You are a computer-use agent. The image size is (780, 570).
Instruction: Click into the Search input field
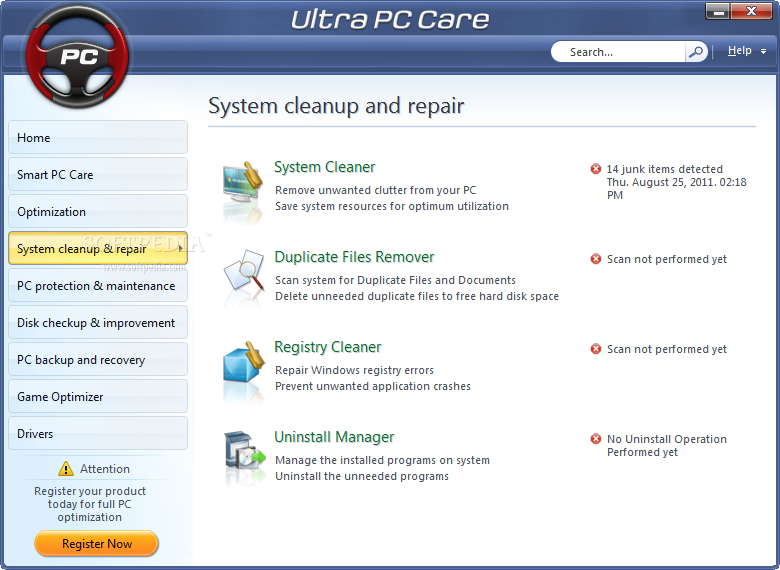(618, 52)
